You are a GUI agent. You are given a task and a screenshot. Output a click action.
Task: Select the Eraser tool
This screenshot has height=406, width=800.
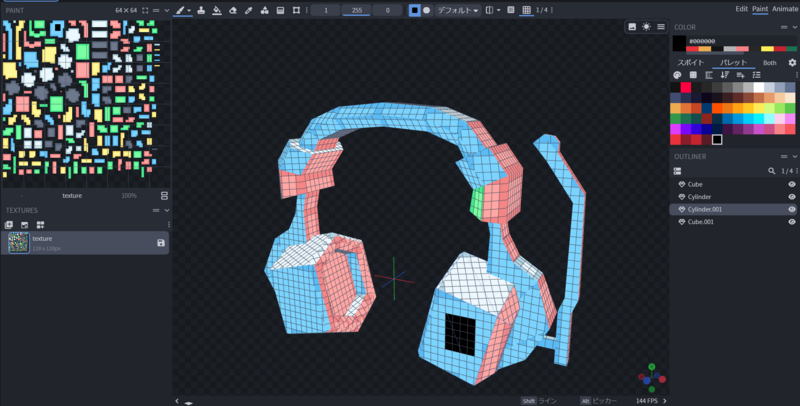(233, 10)
